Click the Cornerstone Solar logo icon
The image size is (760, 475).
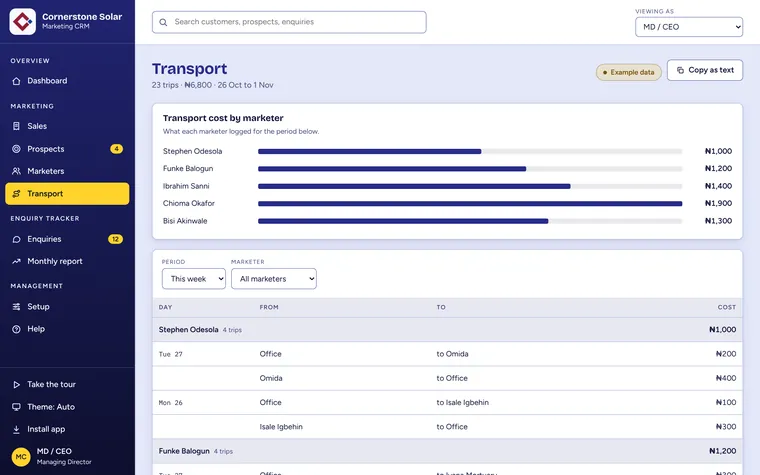click(22, 21)
